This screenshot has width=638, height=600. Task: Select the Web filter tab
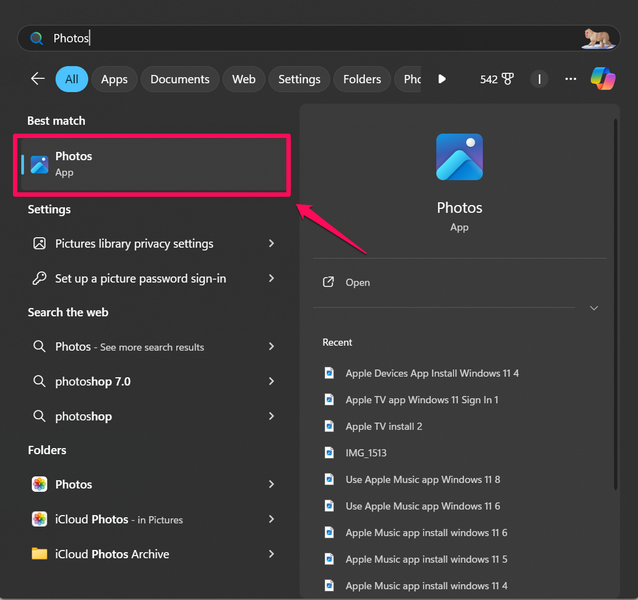244,79
